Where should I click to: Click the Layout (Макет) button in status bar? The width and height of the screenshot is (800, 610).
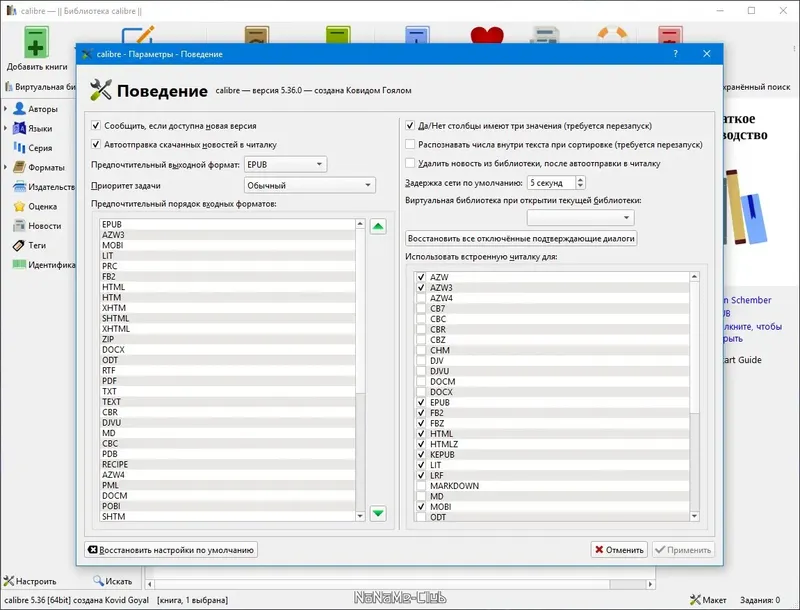(708, 600)
